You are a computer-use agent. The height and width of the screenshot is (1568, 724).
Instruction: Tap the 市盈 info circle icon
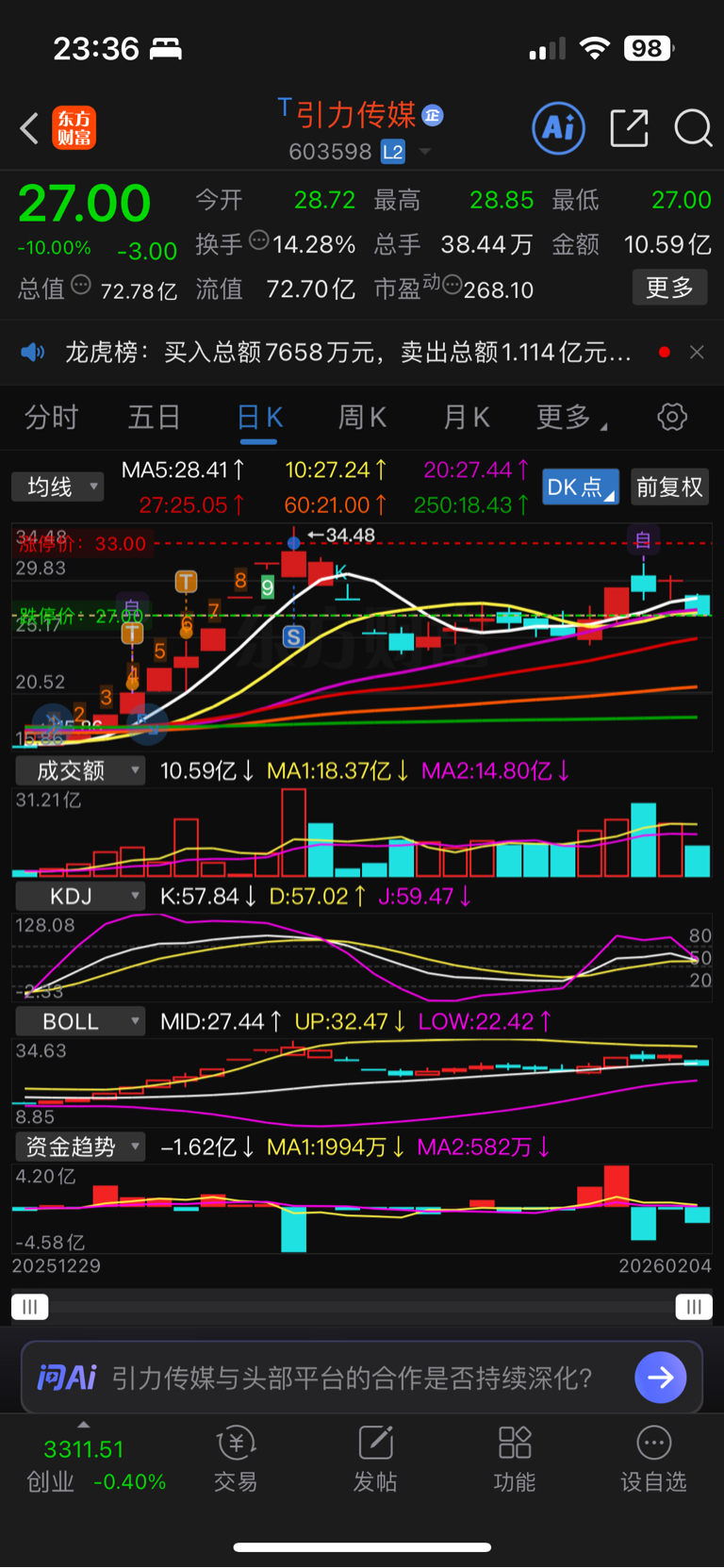[x=452, y=285]
